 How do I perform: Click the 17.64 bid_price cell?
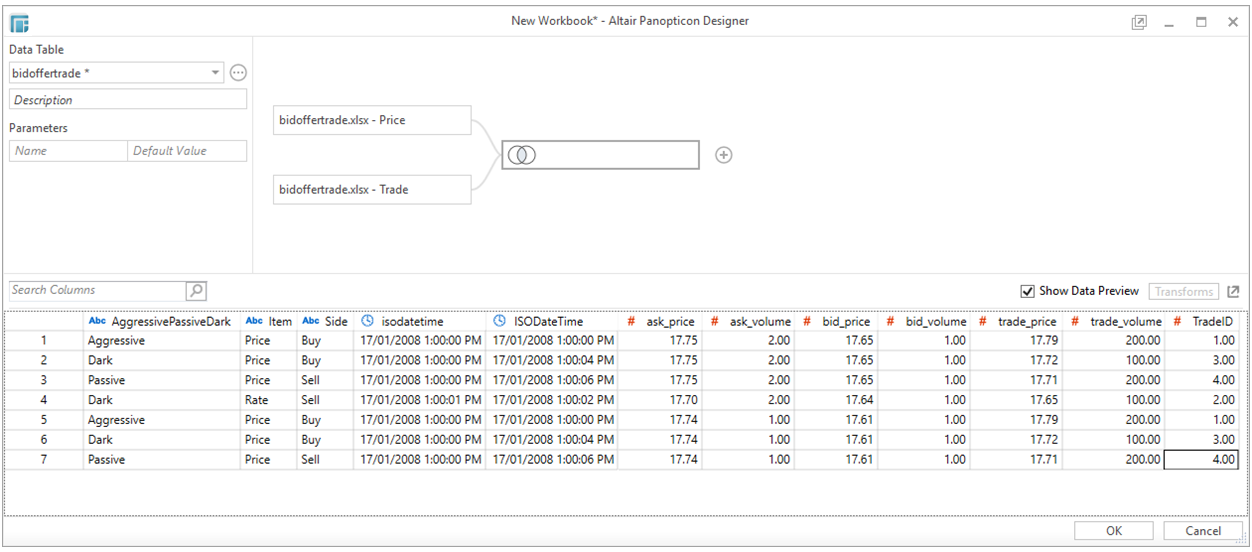click(835, 400)
